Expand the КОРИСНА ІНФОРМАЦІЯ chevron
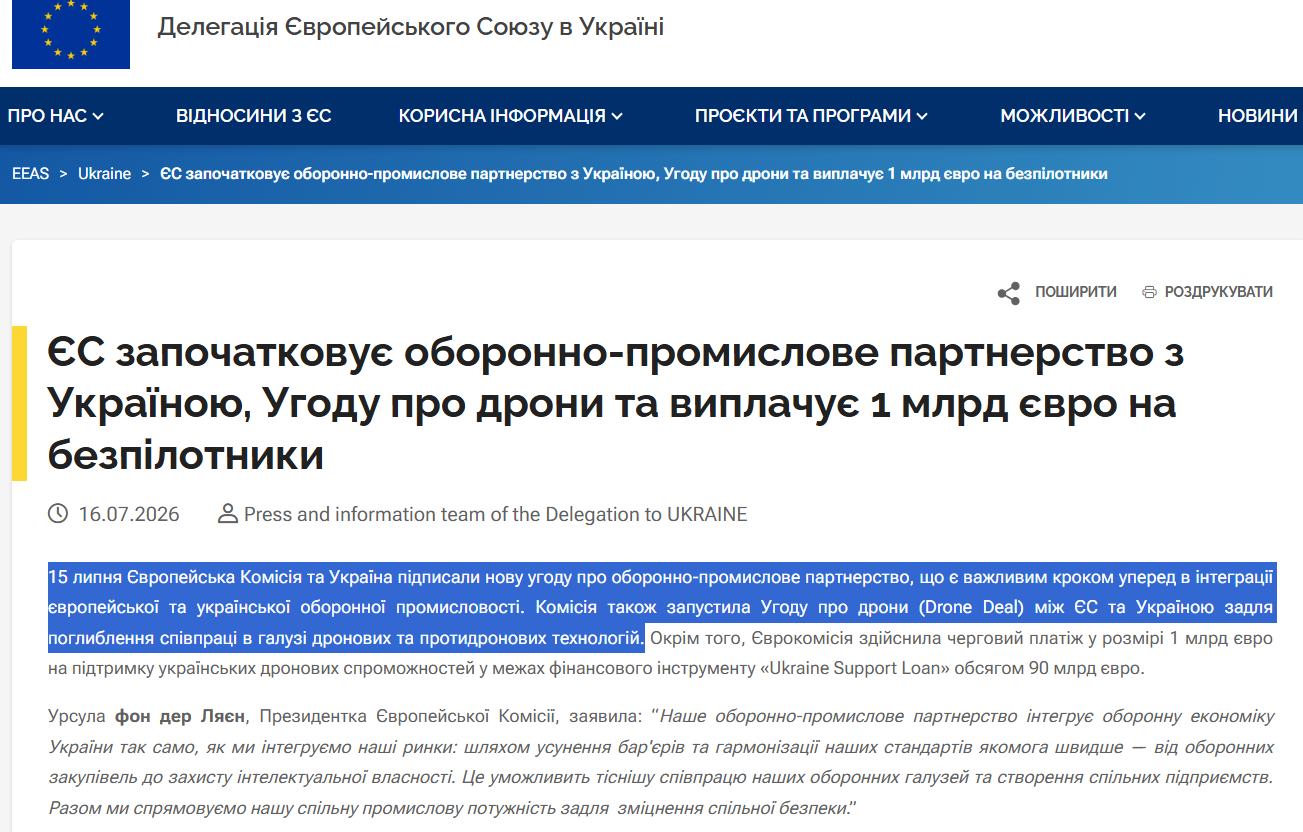1303x832 pixels. (617, 116)
